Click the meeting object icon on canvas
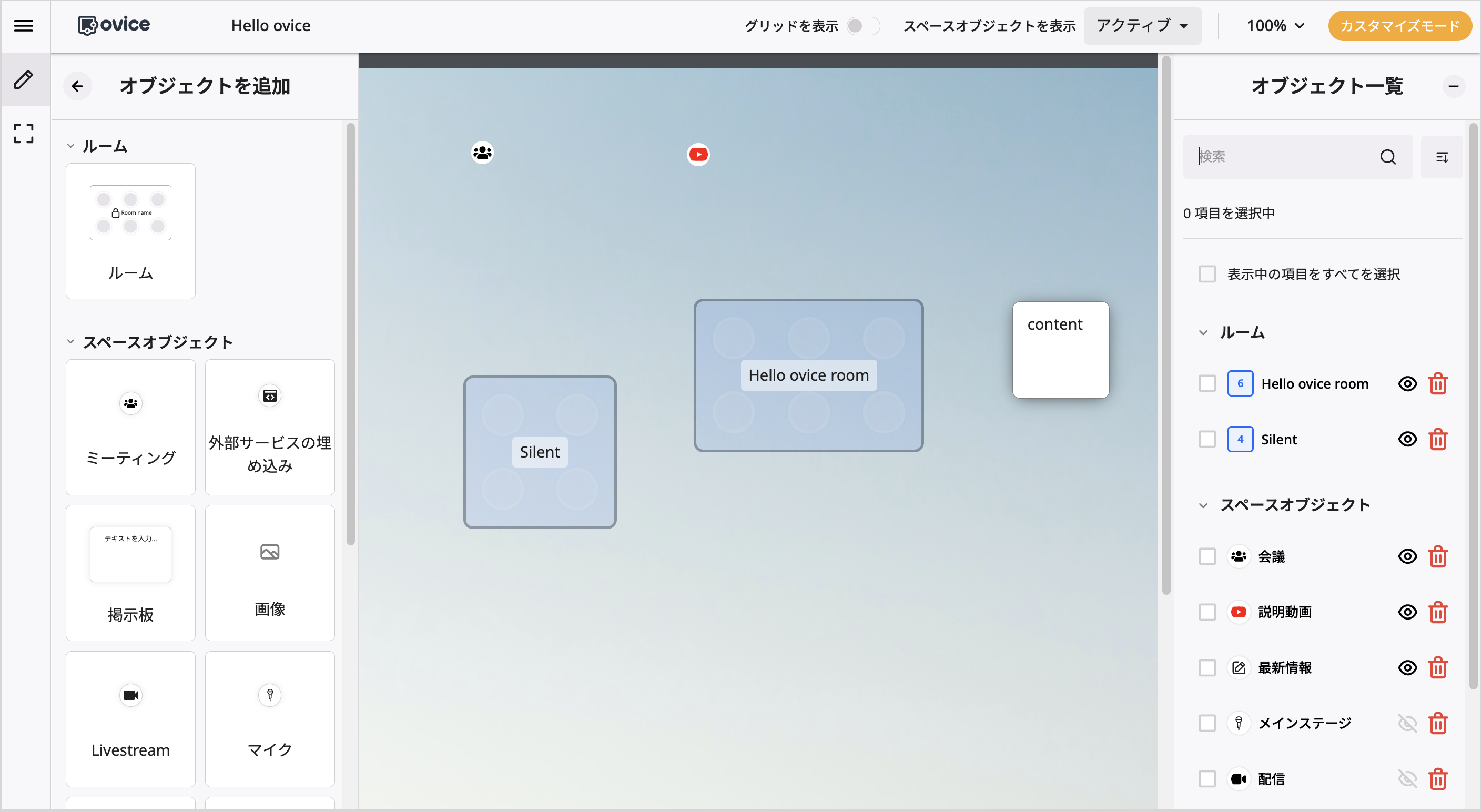The image size is (1482, 812). coord(482,153)
